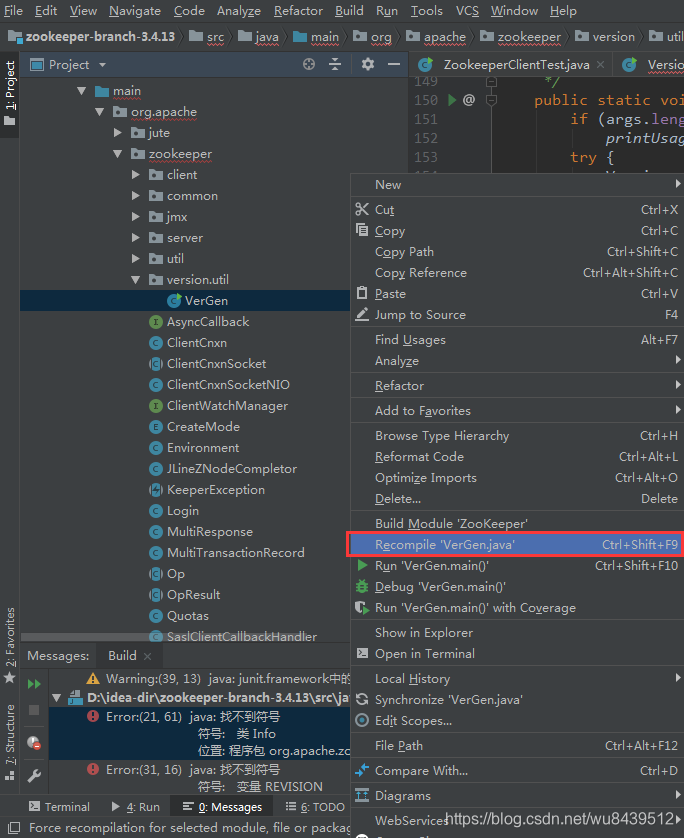The height and width of the screenshot is (838, 684).
Task: Collapse the main folder
Action: coord(82,91)
